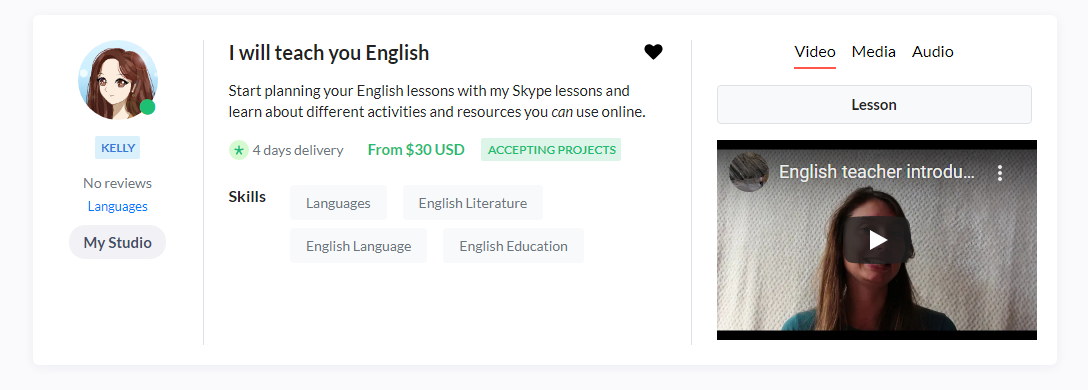
Task: Follow the Languages link under reviews
Action: point(117,206)
